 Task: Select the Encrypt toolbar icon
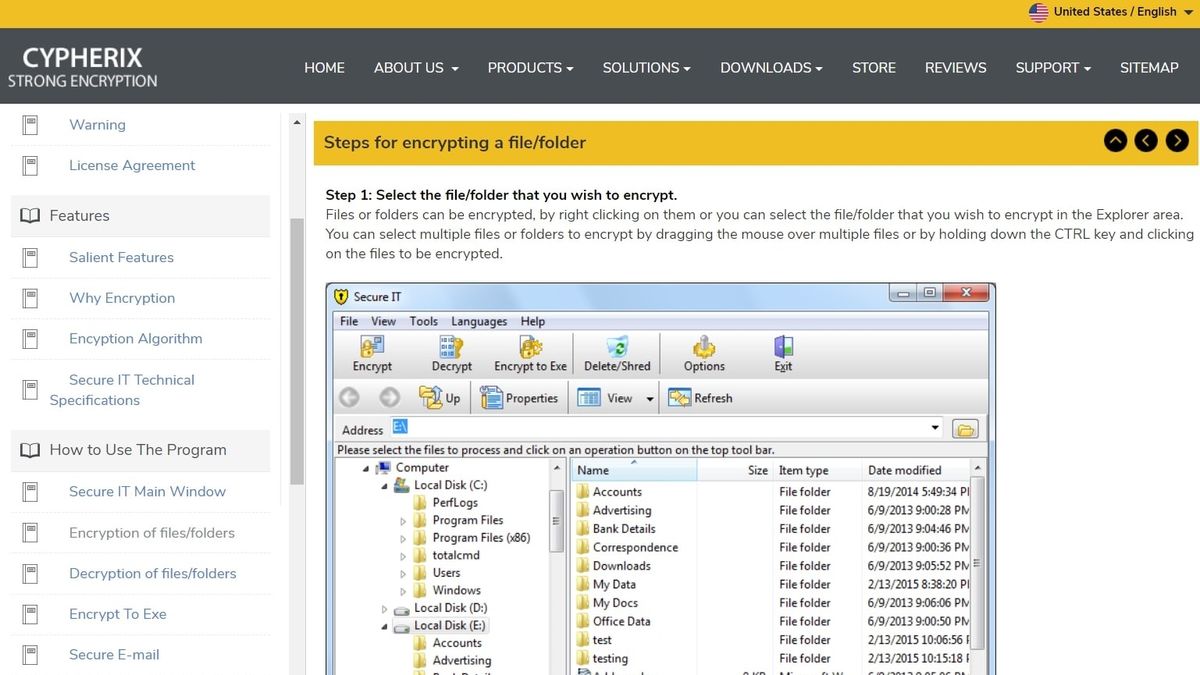pos(371,352)
